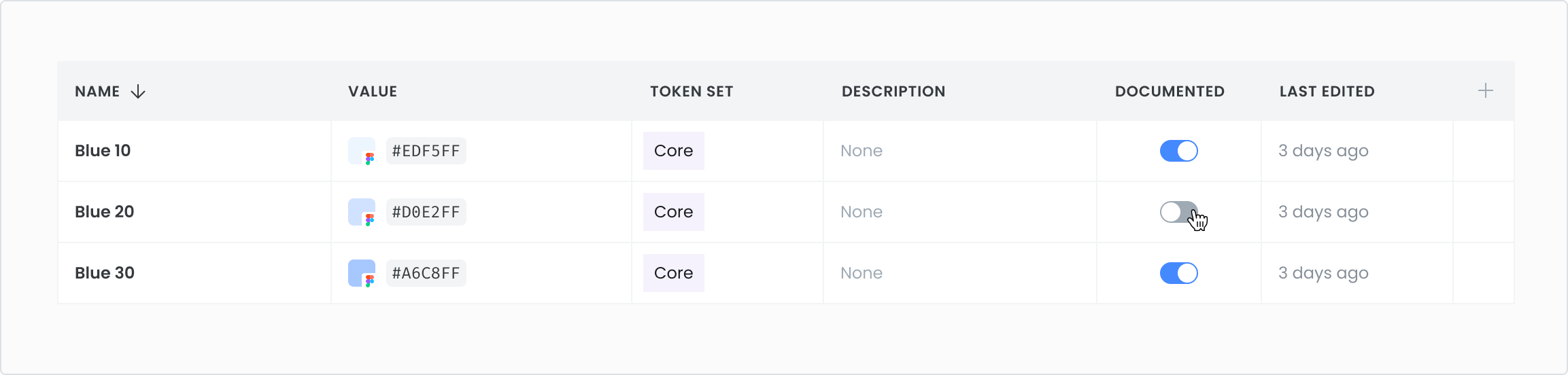Open the Blue 20 color swatch
Screen dimensions: 1568x375
(x=361, y=211)
